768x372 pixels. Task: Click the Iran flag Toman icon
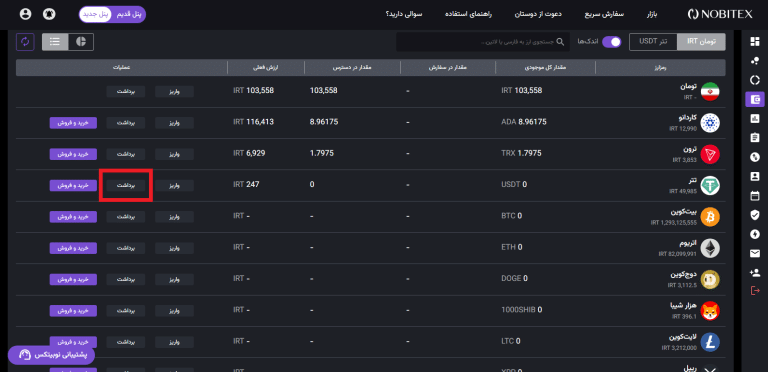tap(710, 92)
